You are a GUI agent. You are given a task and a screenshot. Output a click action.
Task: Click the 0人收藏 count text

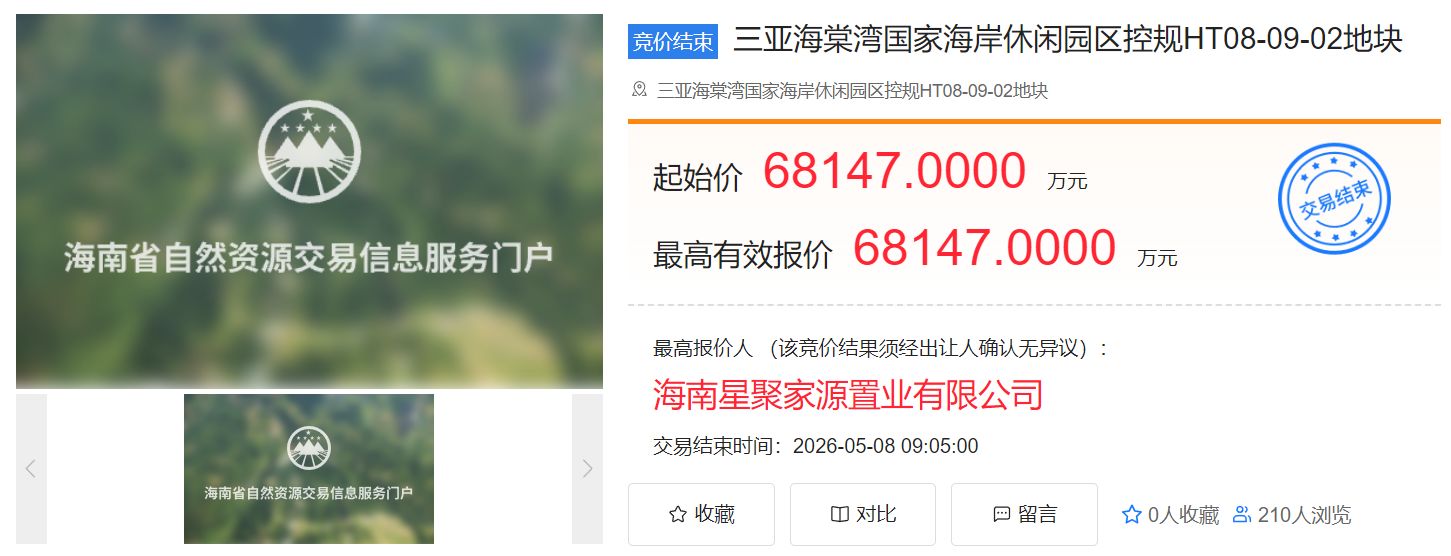(x=1183, y=515)
